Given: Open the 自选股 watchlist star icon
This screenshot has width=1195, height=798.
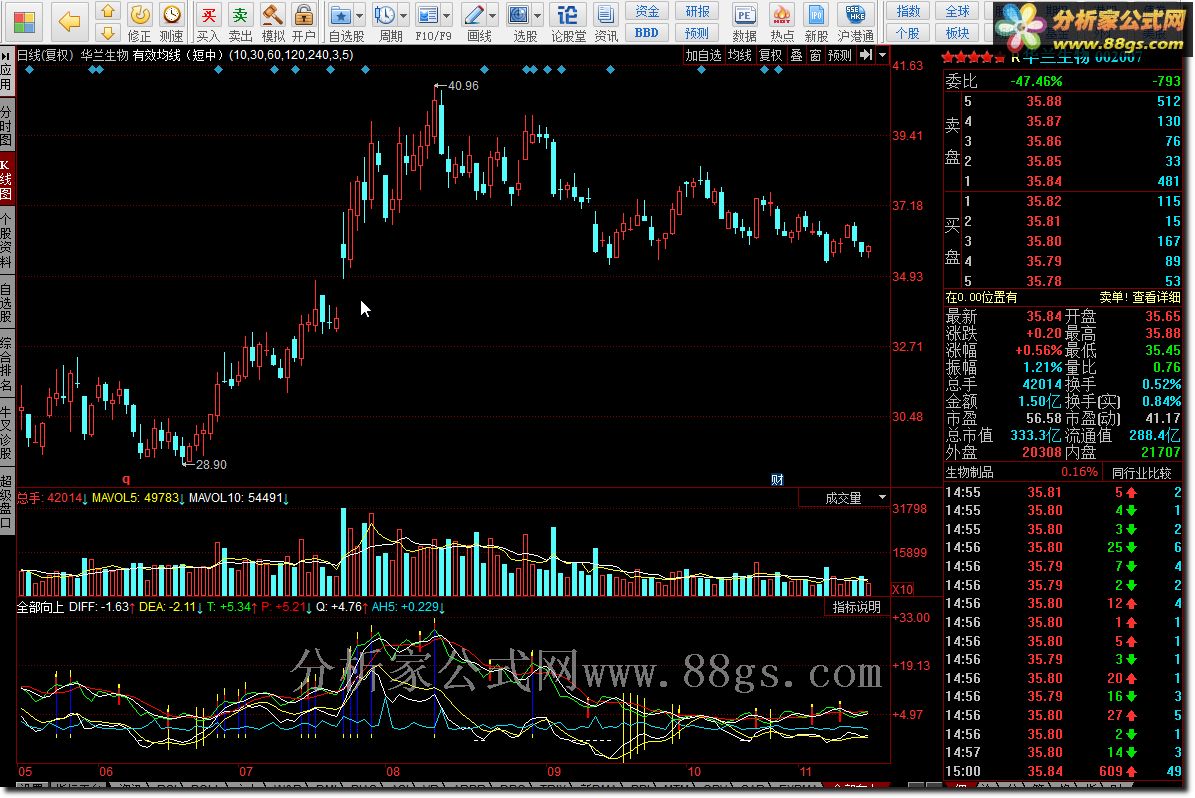Looking at the screenshot, I should 341,23.
